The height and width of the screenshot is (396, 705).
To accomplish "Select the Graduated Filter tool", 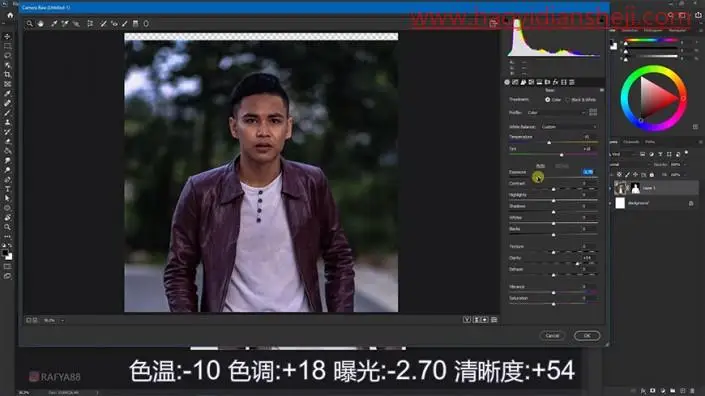I will point(135,24).
